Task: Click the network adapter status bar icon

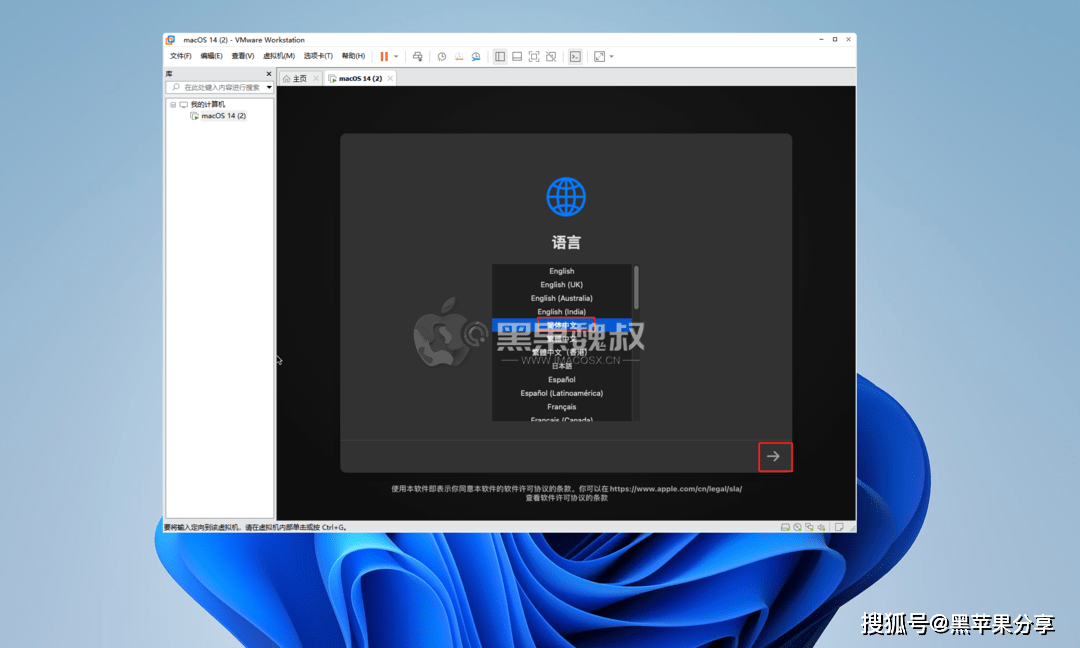Action: [809, 527]
